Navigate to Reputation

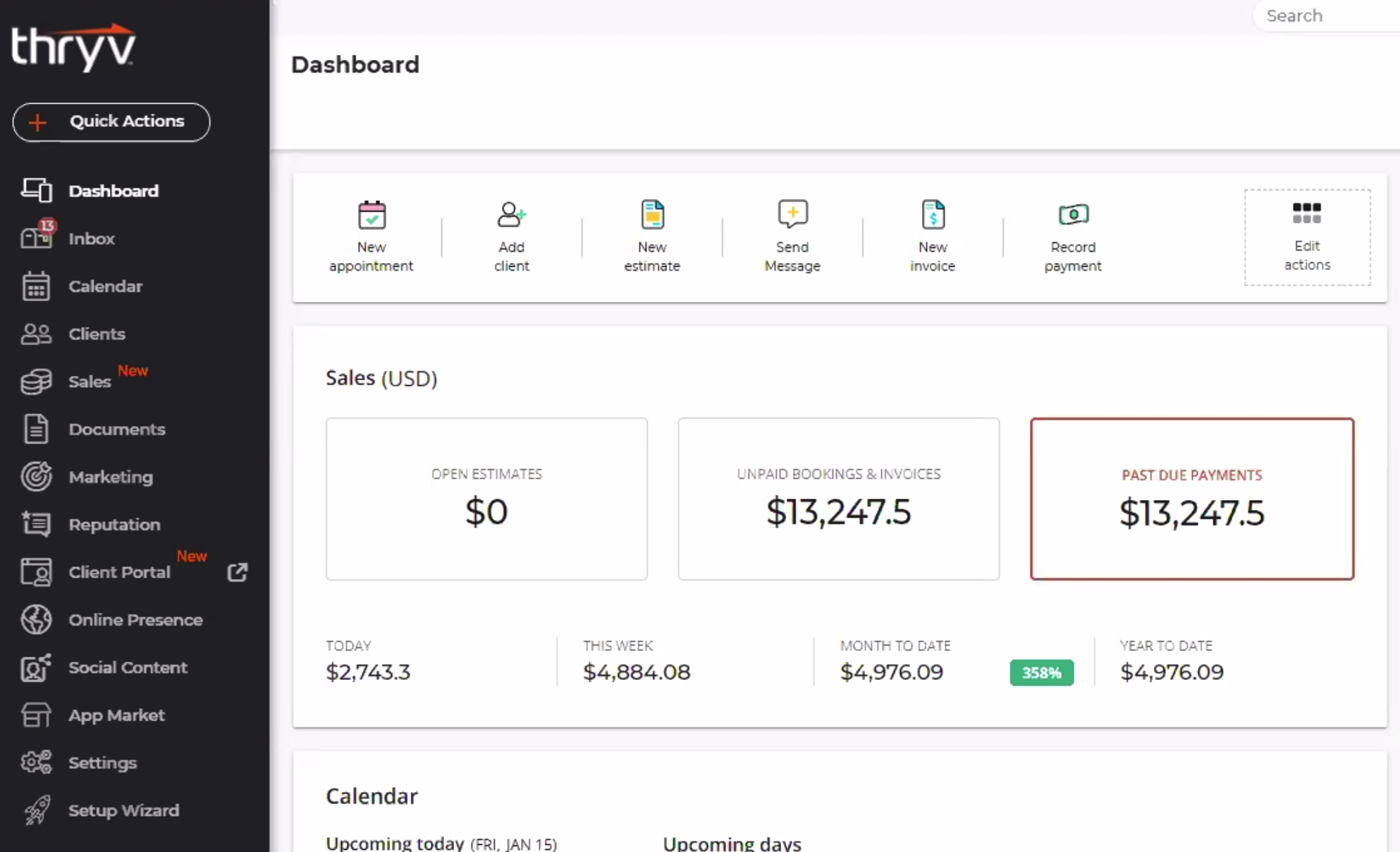point(113,524)
